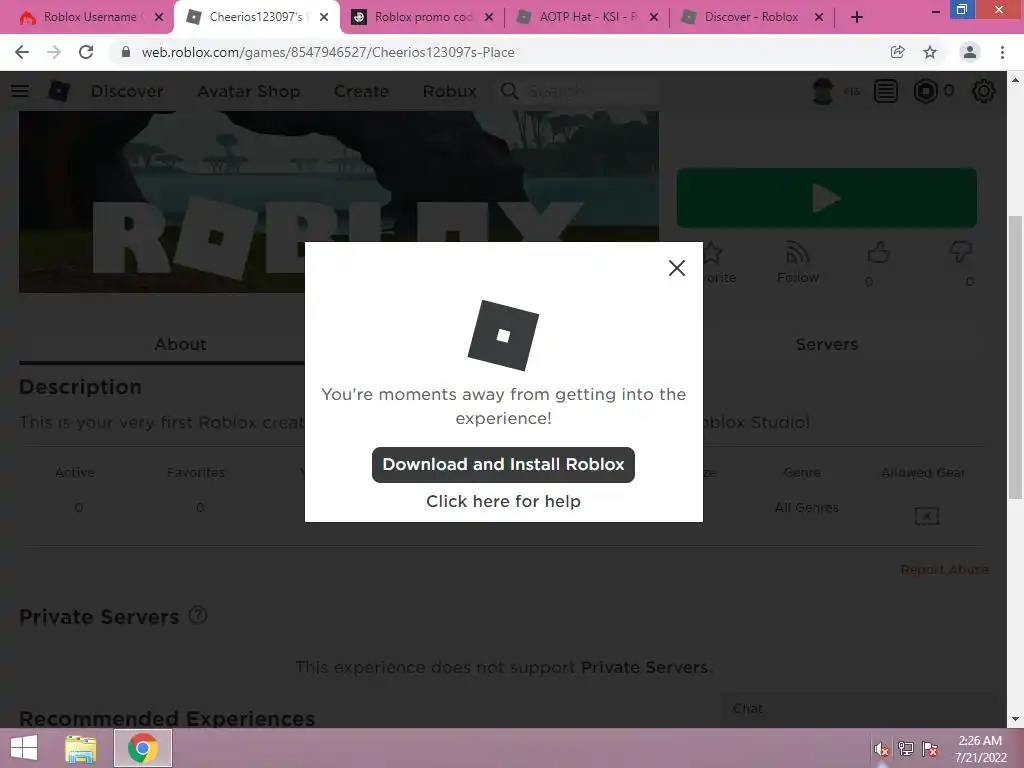Switch to Roblox promo codes browser tab
Screen dimensions: 1024x768
click(423, 17)
